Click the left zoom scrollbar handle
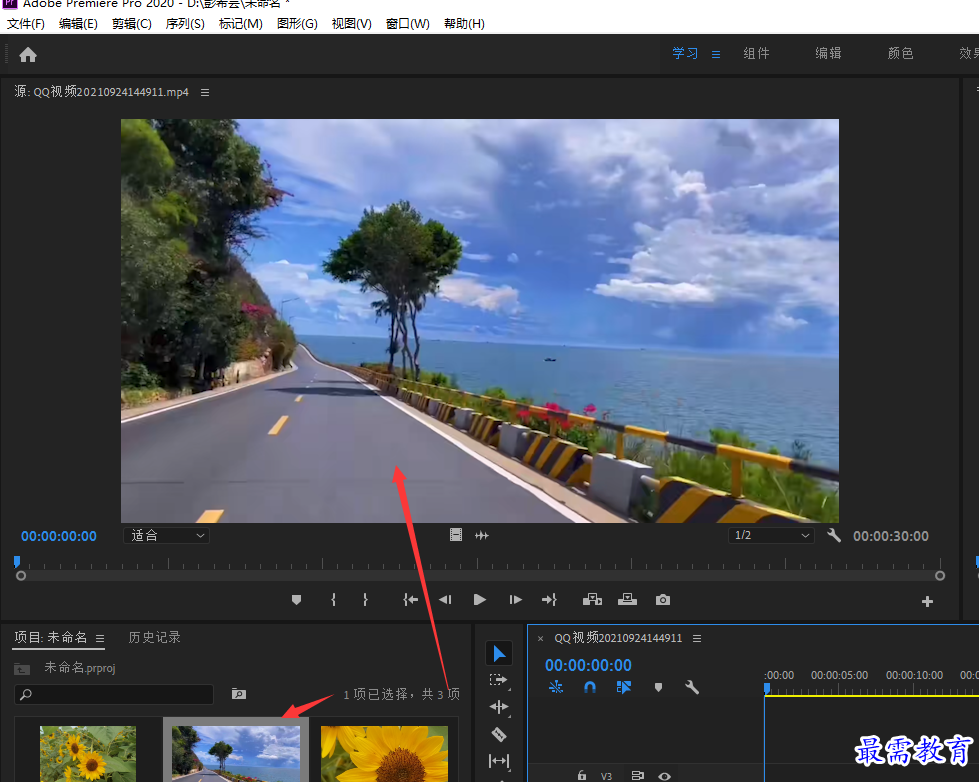 [x=21, y=576]
